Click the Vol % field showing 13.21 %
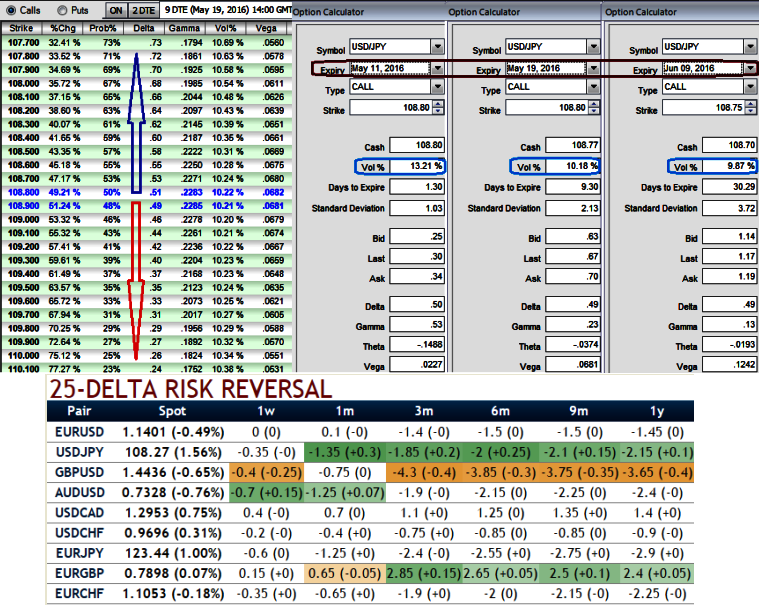This screenshot has width=759, height=605. coord(417,166)
